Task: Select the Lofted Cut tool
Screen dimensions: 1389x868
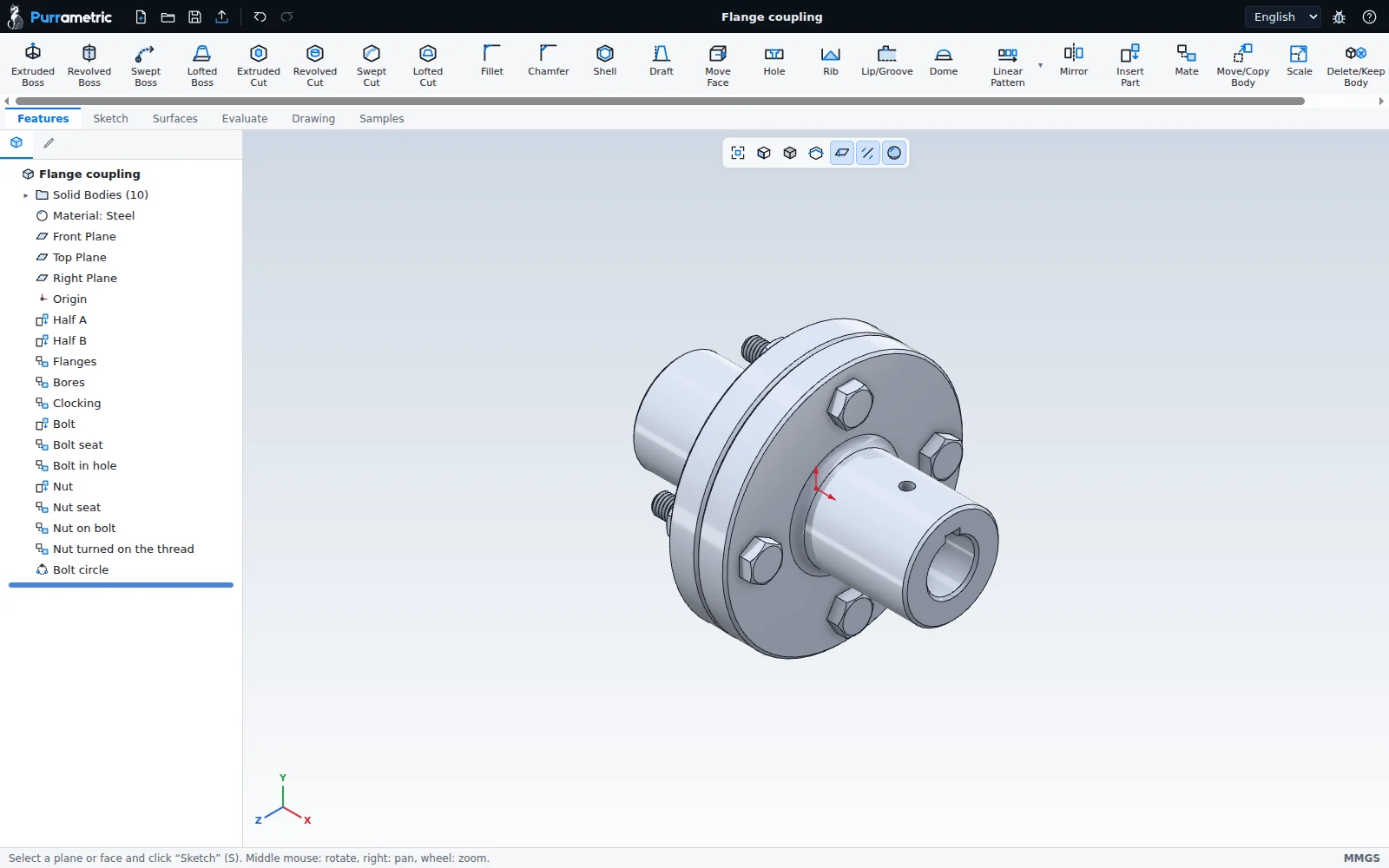Action: pos(428,65)
